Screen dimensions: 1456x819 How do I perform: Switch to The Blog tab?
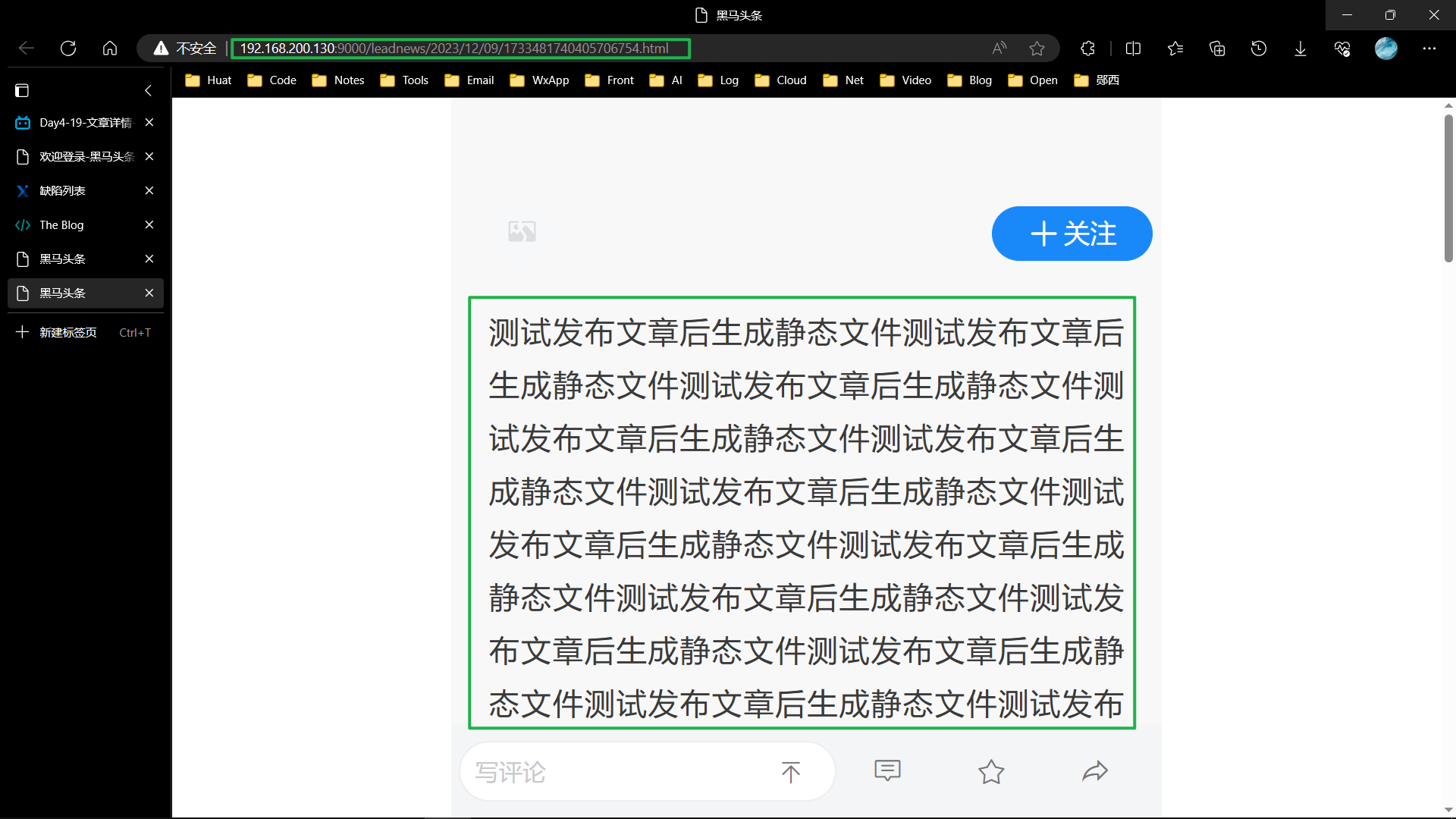coord(62,224)
